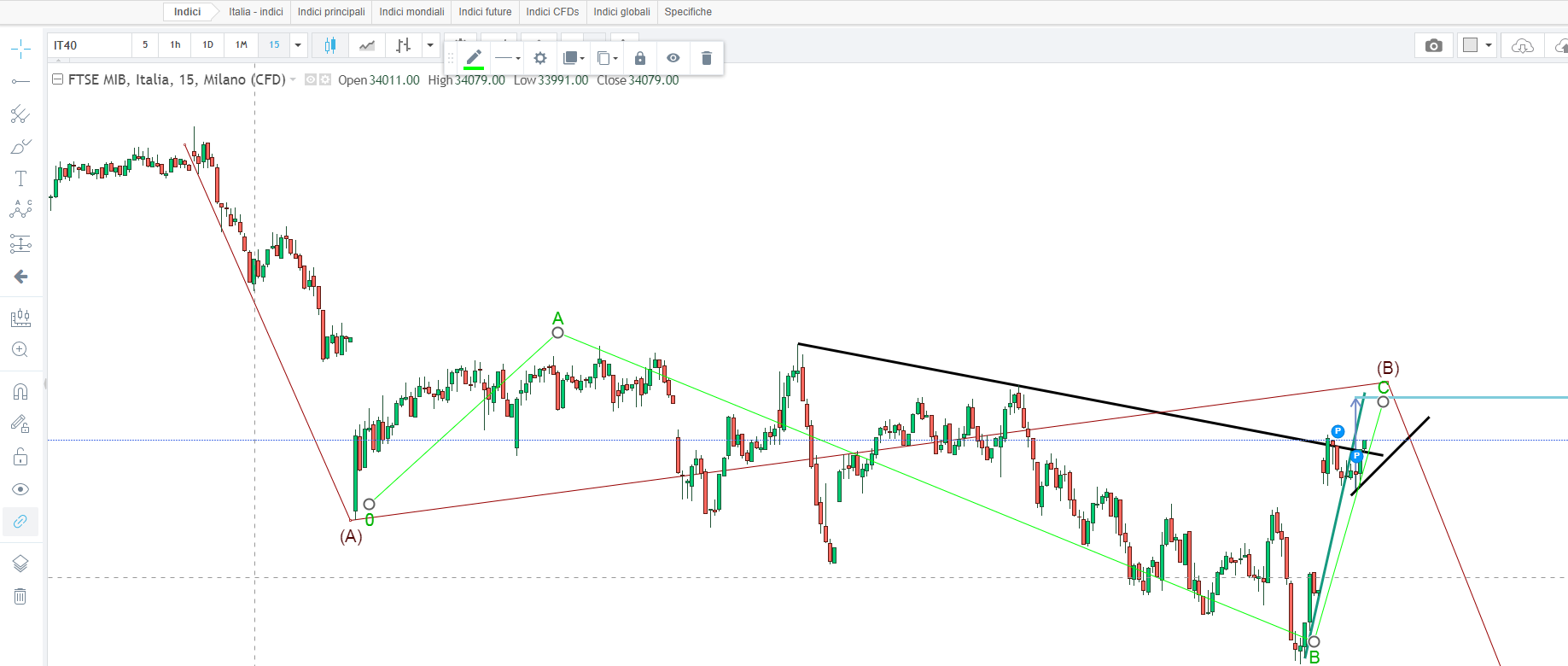Click the back arrow icon
This screenshot has width=1568, height=666.
[x=20, y=277]
